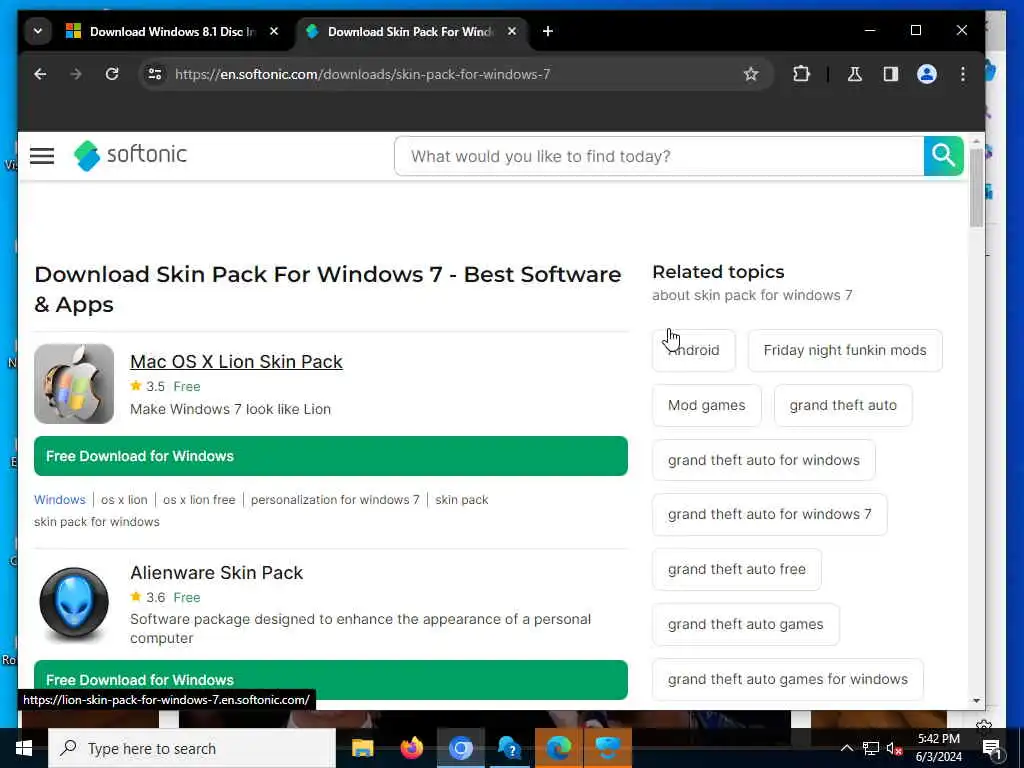
Task: Select the Mod games topic
Action: [707, 405]
